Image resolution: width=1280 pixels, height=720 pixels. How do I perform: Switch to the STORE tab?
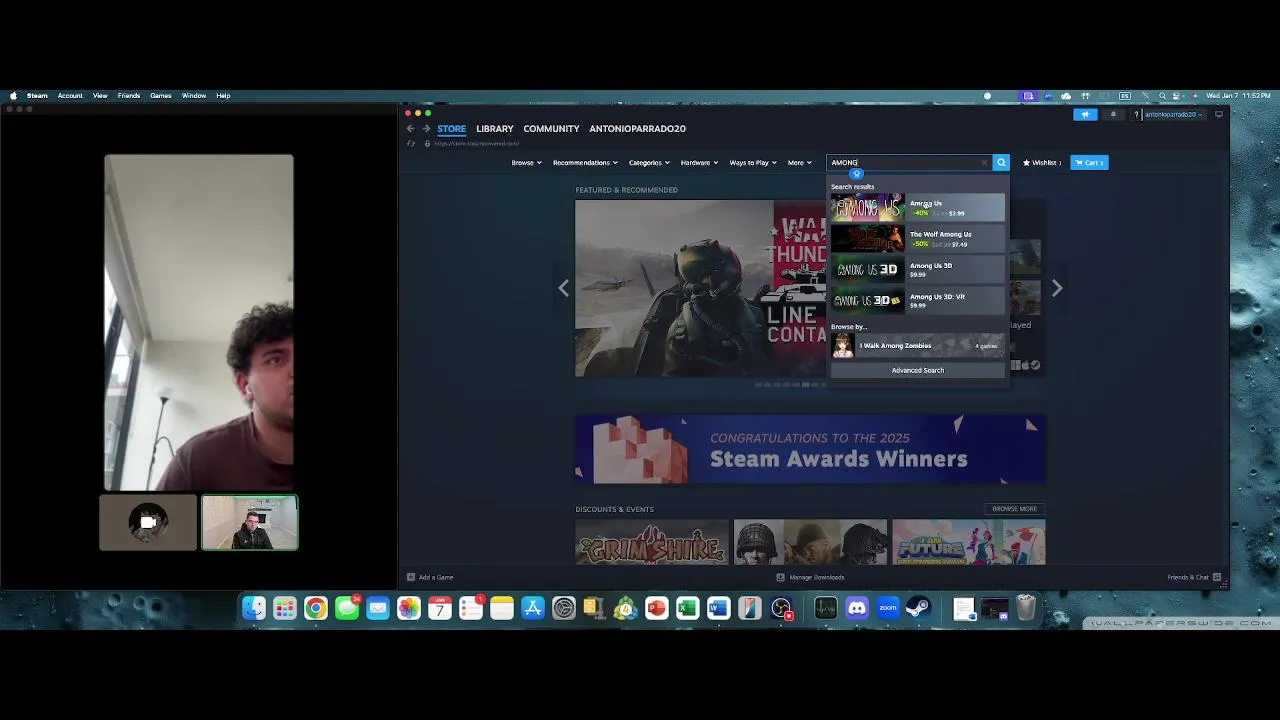tap(451, 129)
